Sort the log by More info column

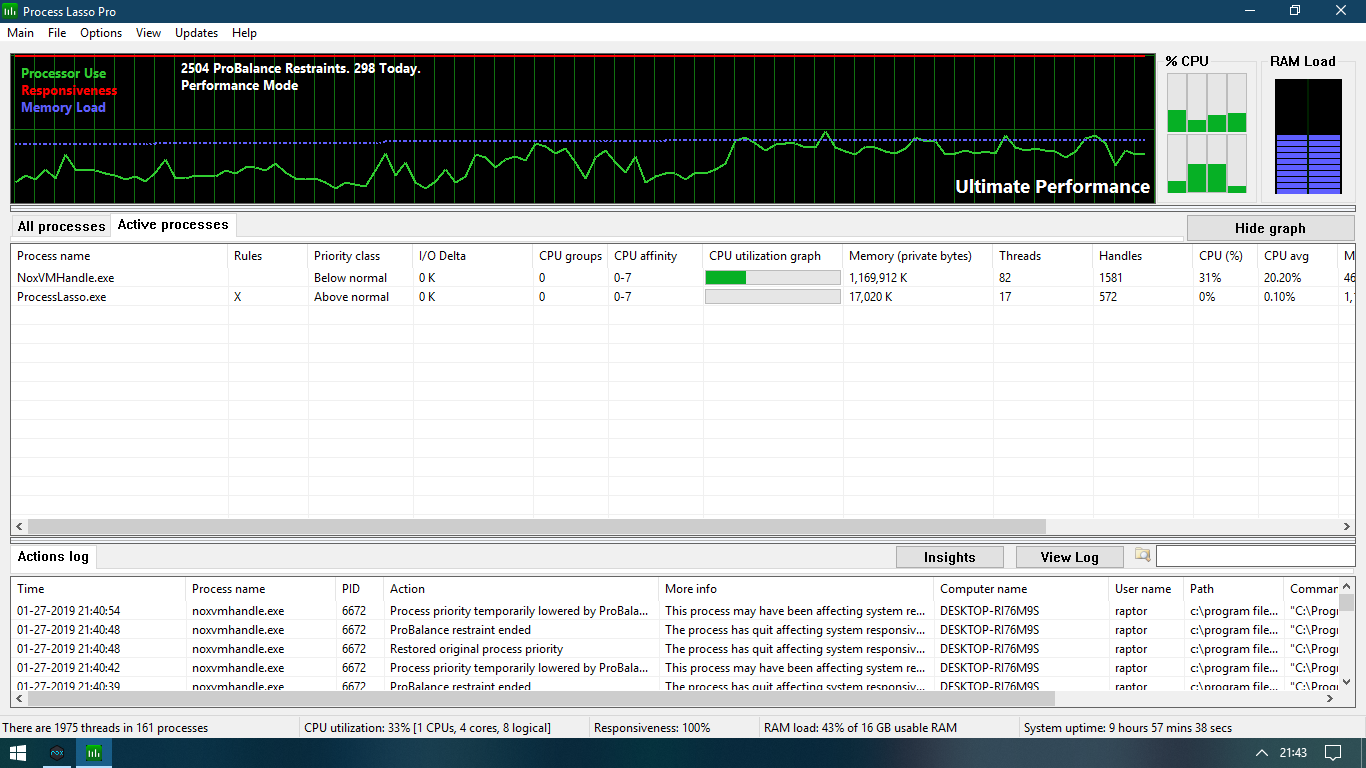click(796, 589)
